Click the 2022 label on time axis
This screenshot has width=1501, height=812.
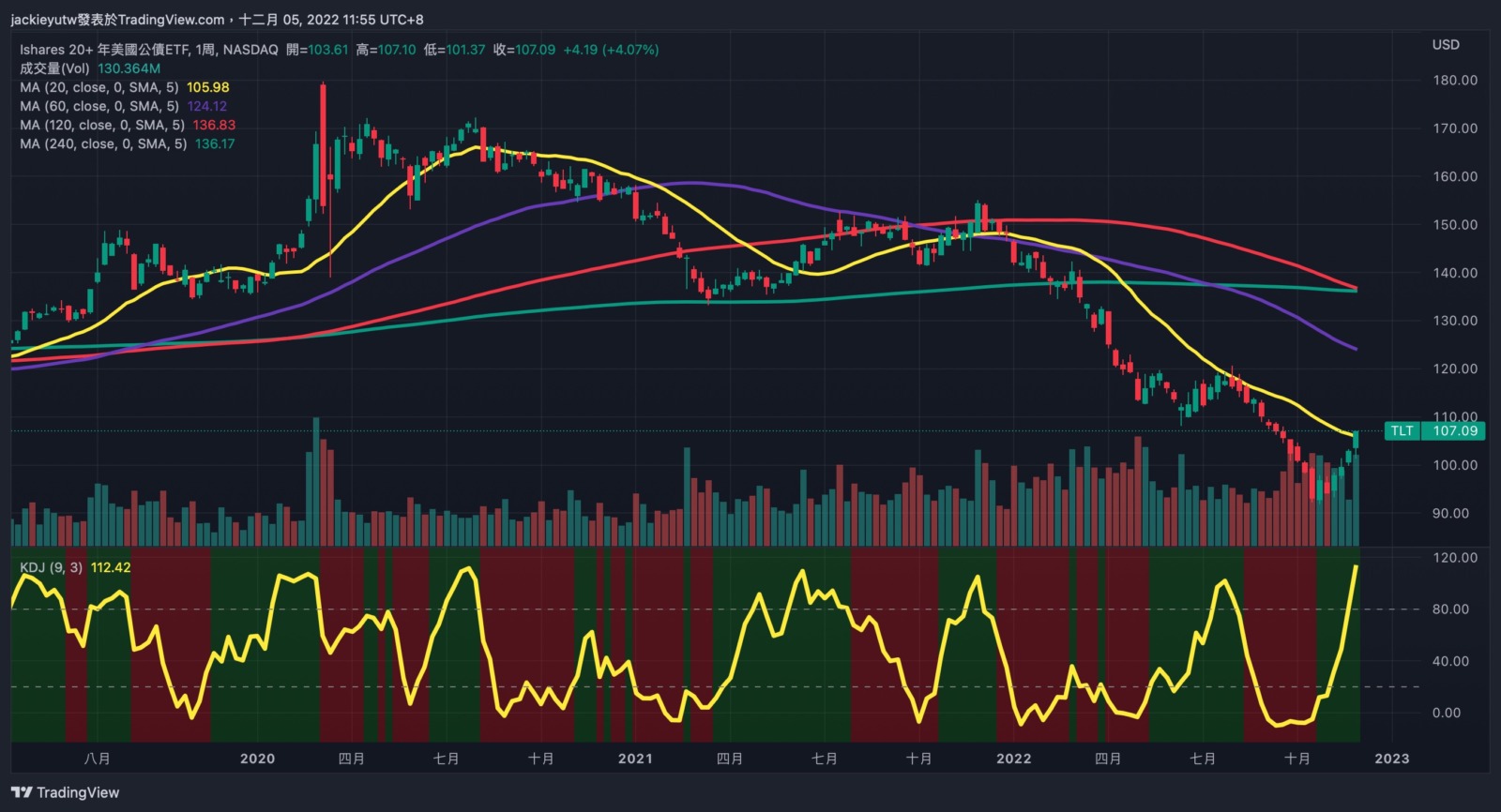click(x=1013, y=759)
